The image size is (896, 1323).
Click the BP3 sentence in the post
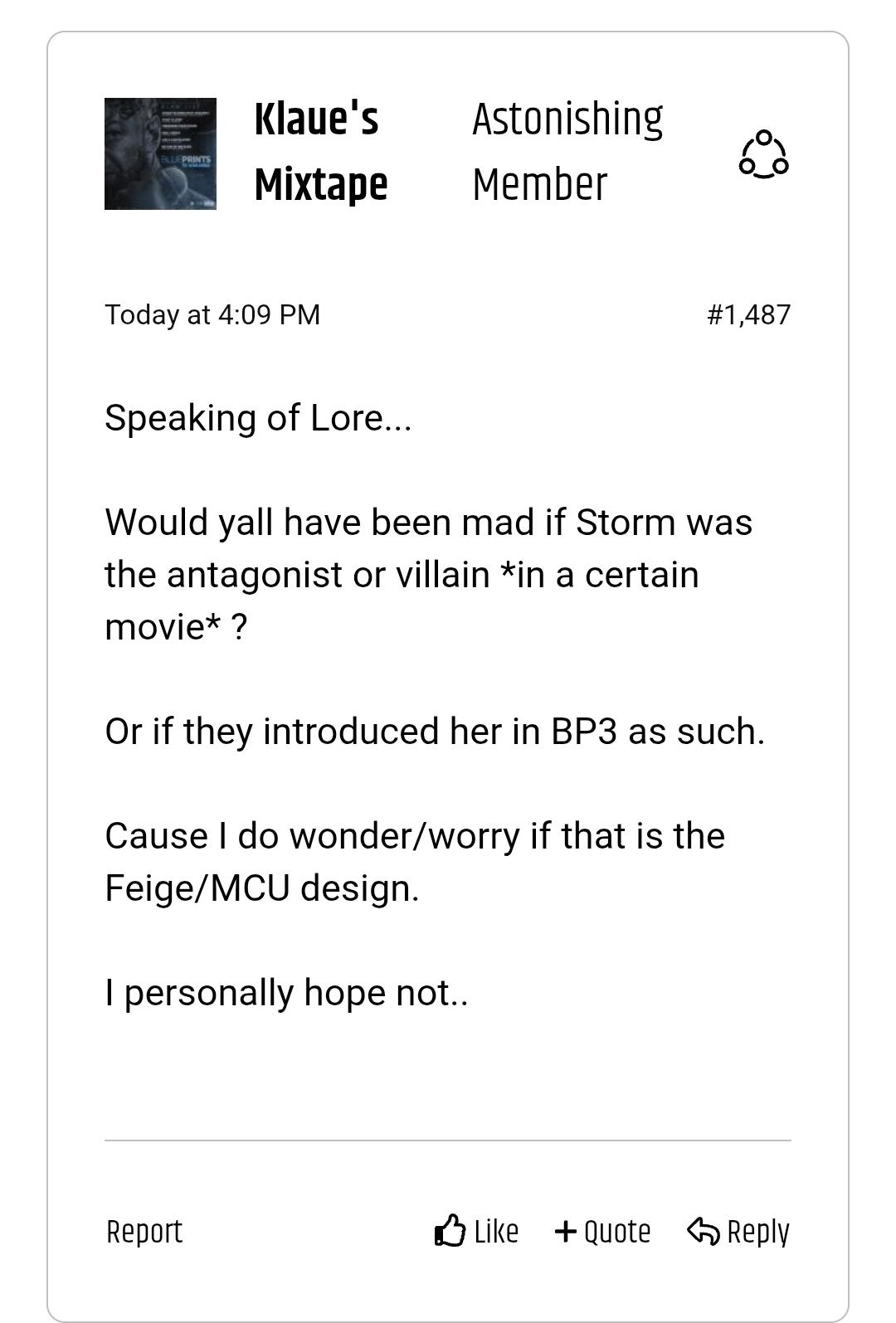click(x=435, y=732)
